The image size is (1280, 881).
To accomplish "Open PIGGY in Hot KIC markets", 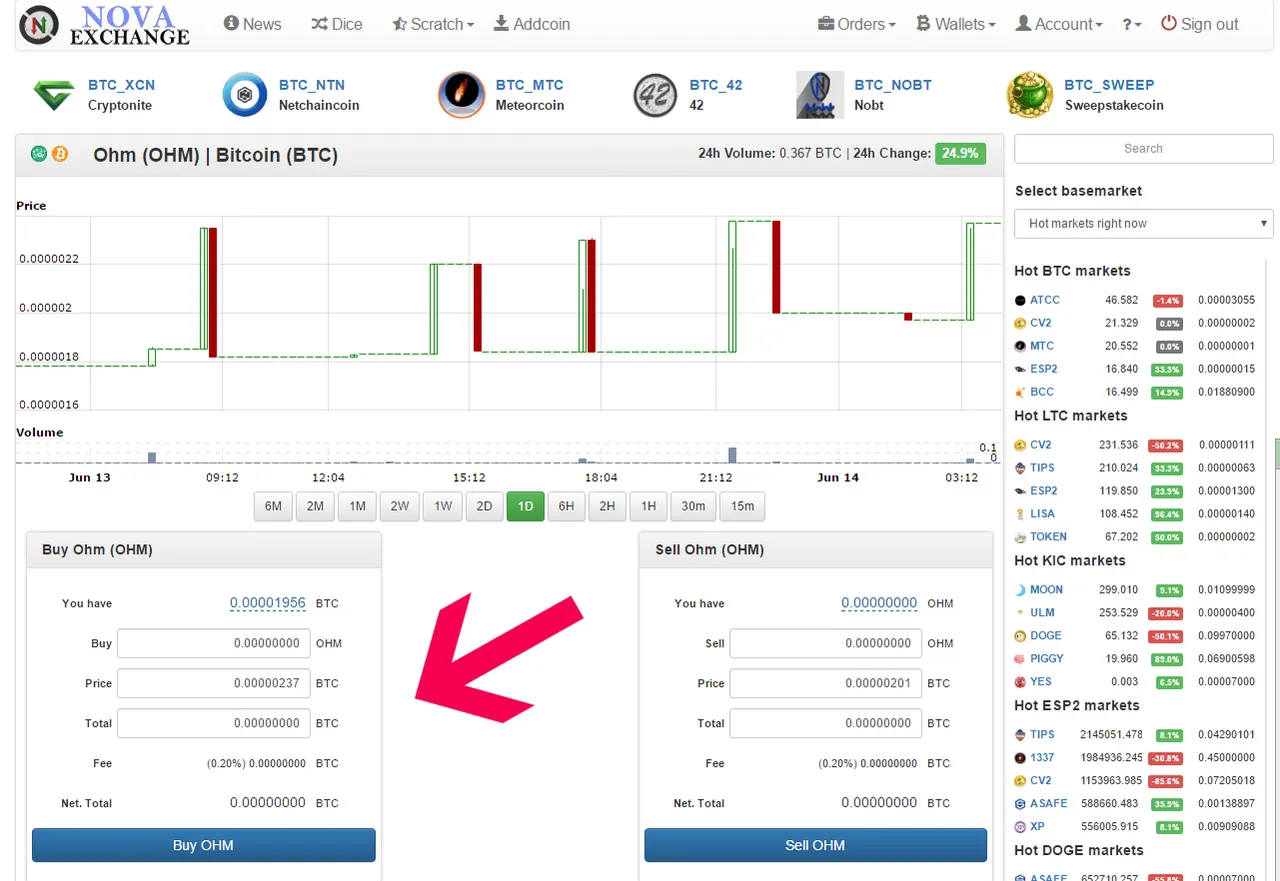I will (x=1047, y=659).
